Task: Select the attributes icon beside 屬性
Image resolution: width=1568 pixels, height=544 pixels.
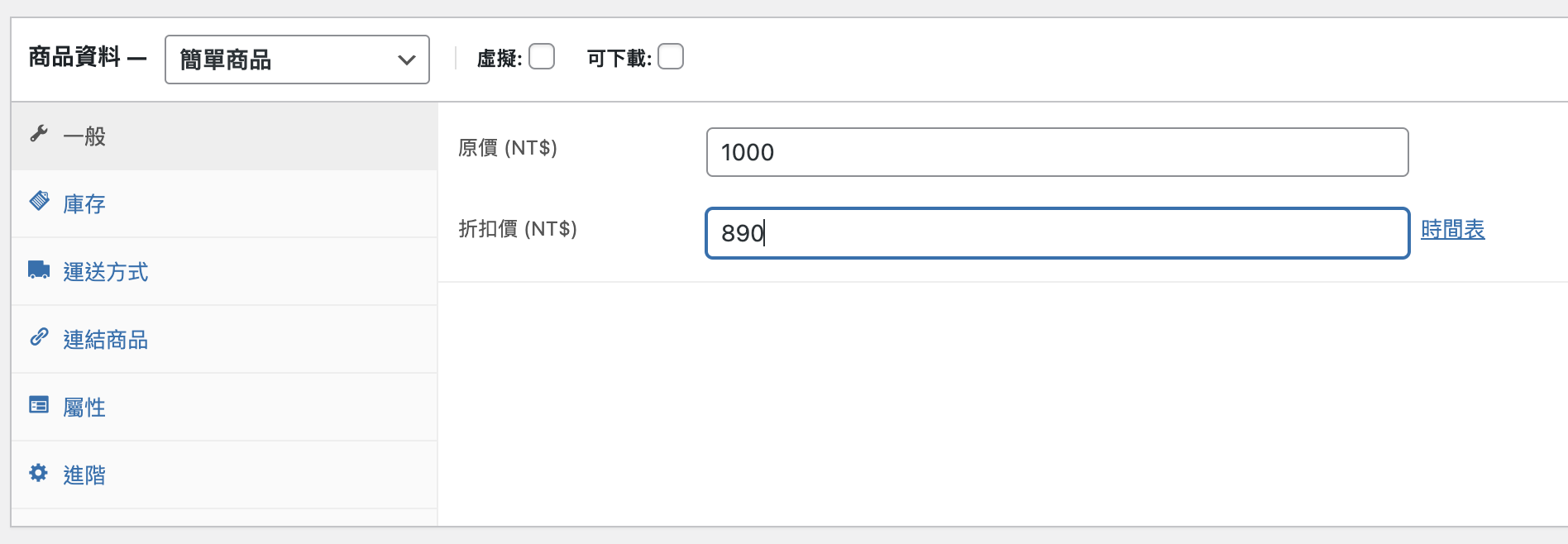Action: [39, 405]
